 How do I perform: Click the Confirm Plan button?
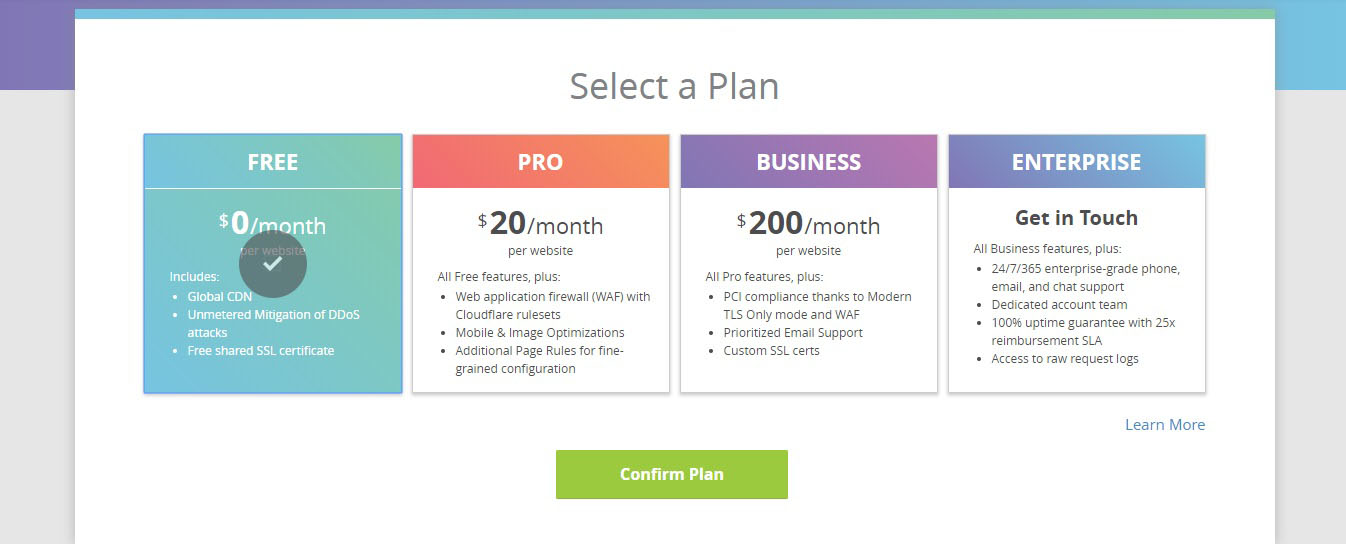pos(672,474)
